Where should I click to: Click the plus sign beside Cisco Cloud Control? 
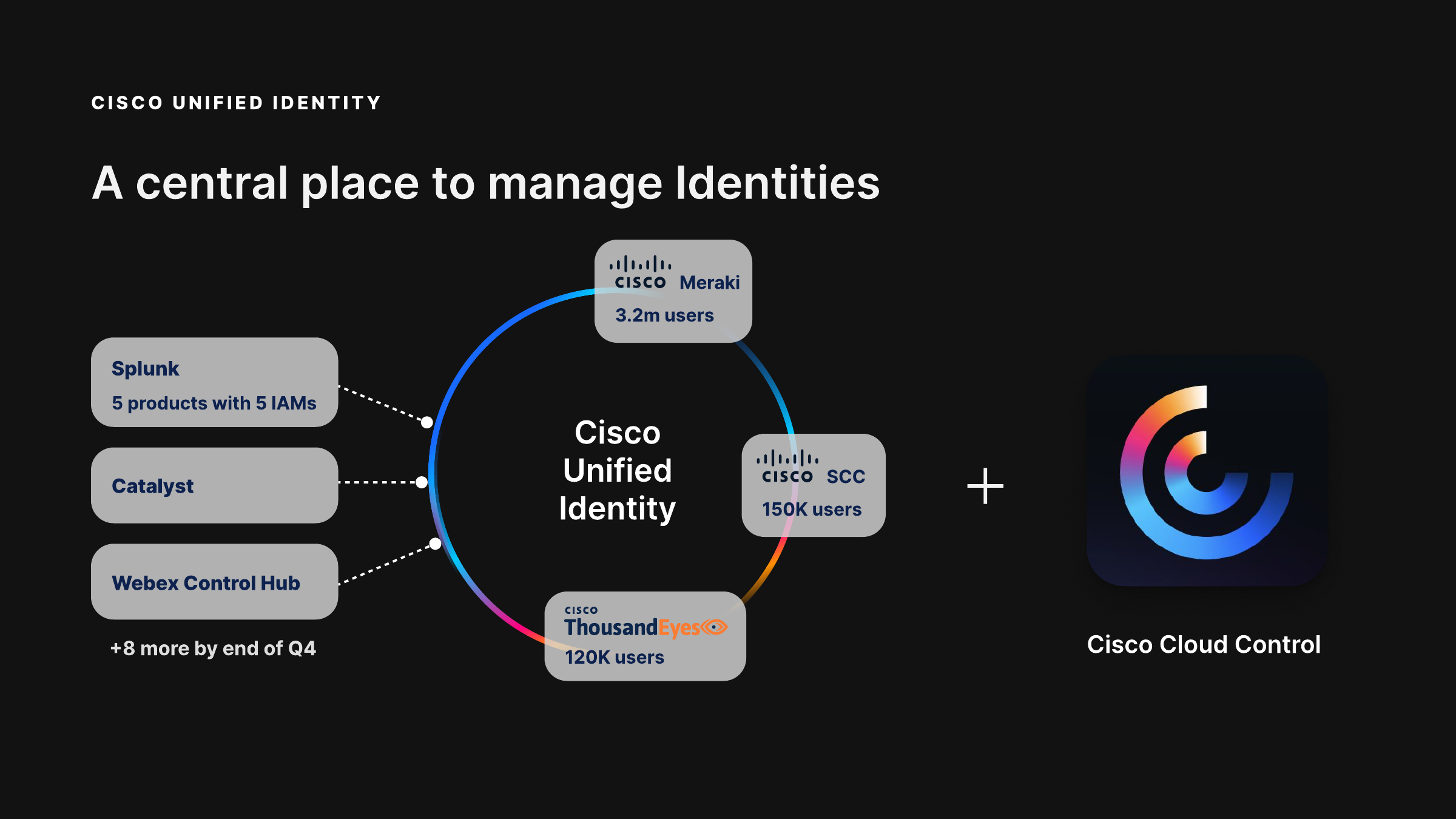pos(985,485)
